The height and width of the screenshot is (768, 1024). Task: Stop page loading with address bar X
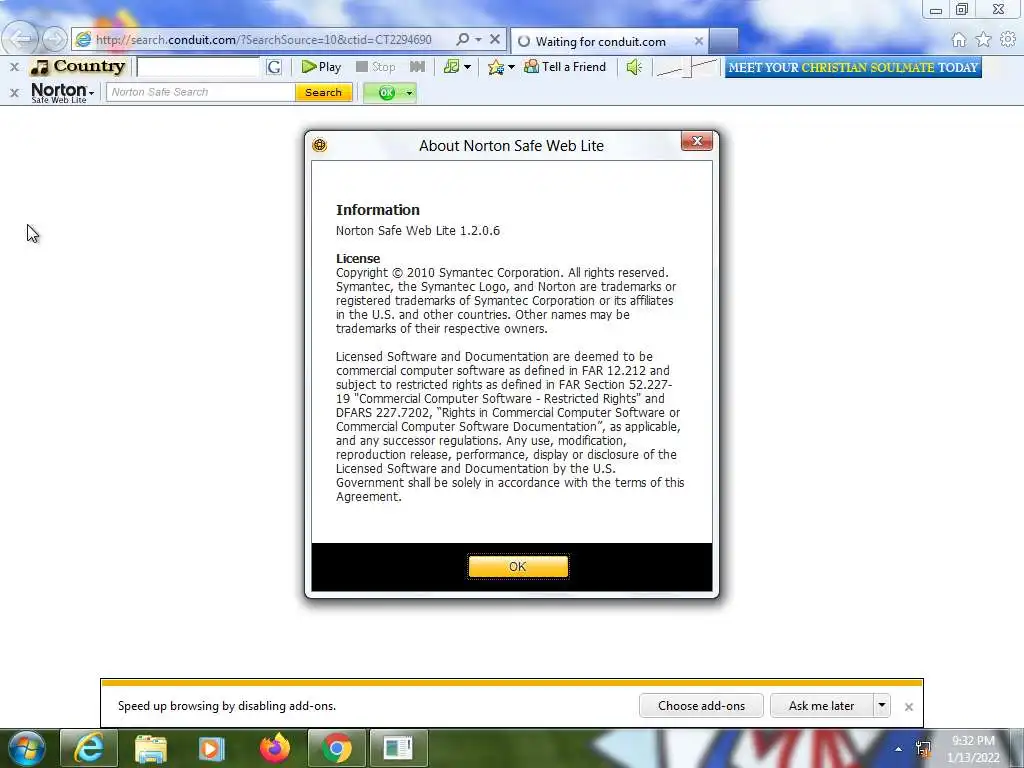coord(495,40)
